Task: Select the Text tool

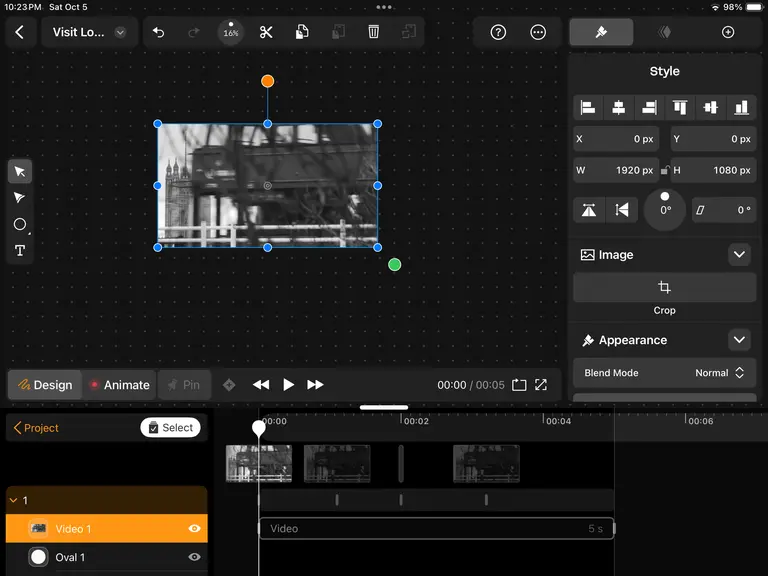Action: tap(20, 251)
